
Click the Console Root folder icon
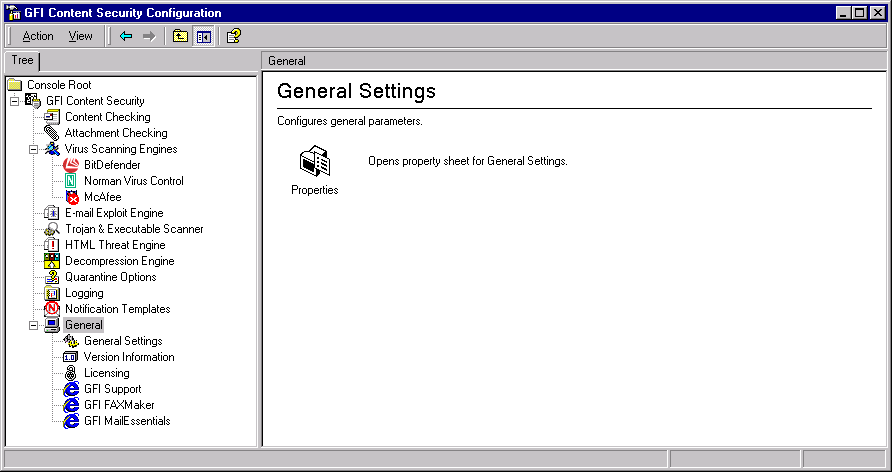click(x=15, y=85)
